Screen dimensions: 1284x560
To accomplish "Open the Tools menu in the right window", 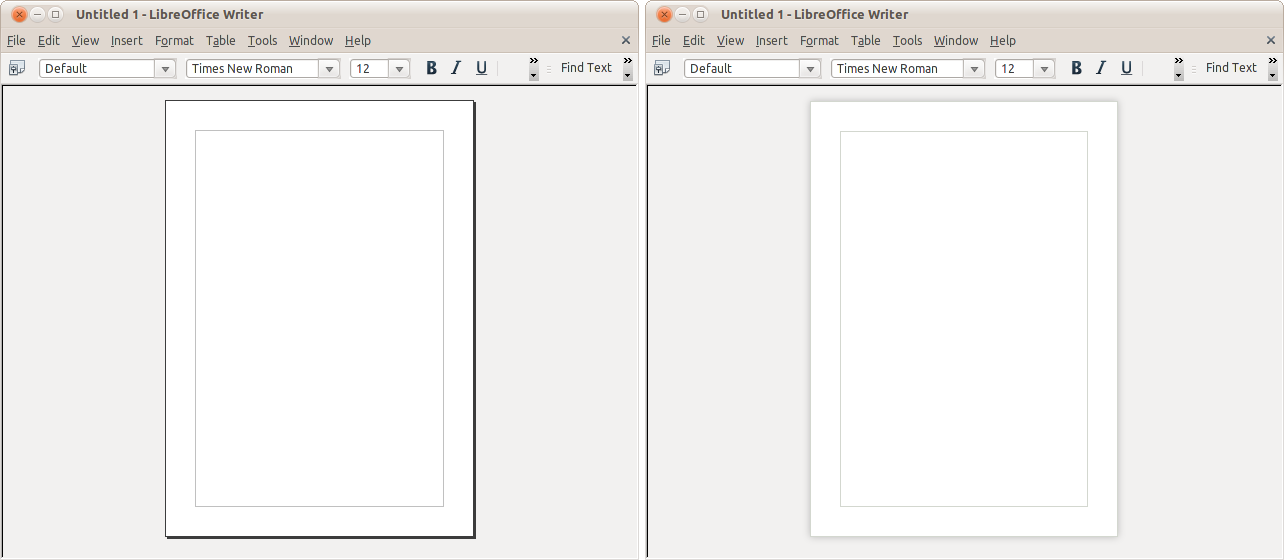I will (907, 41).
